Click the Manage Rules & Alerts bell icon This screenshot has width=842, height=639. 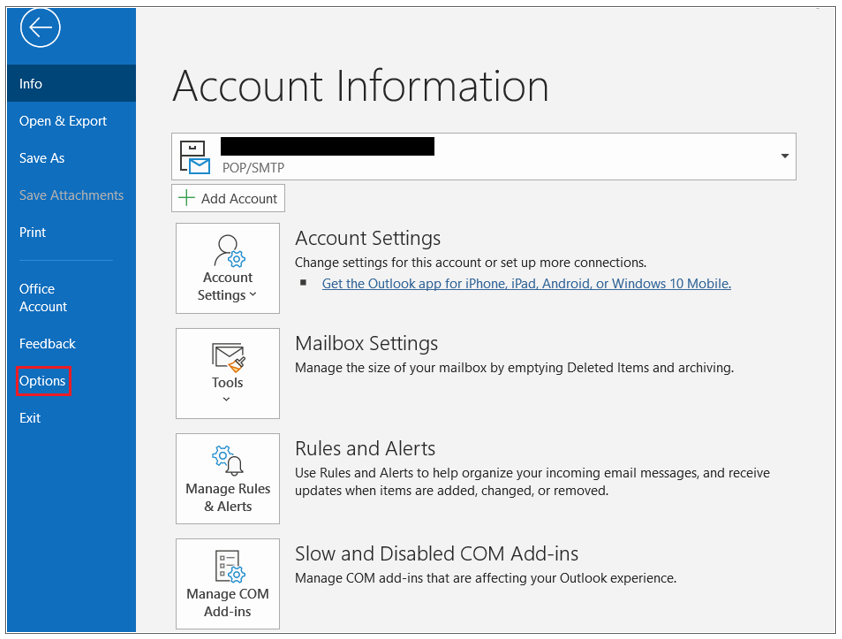228,461
